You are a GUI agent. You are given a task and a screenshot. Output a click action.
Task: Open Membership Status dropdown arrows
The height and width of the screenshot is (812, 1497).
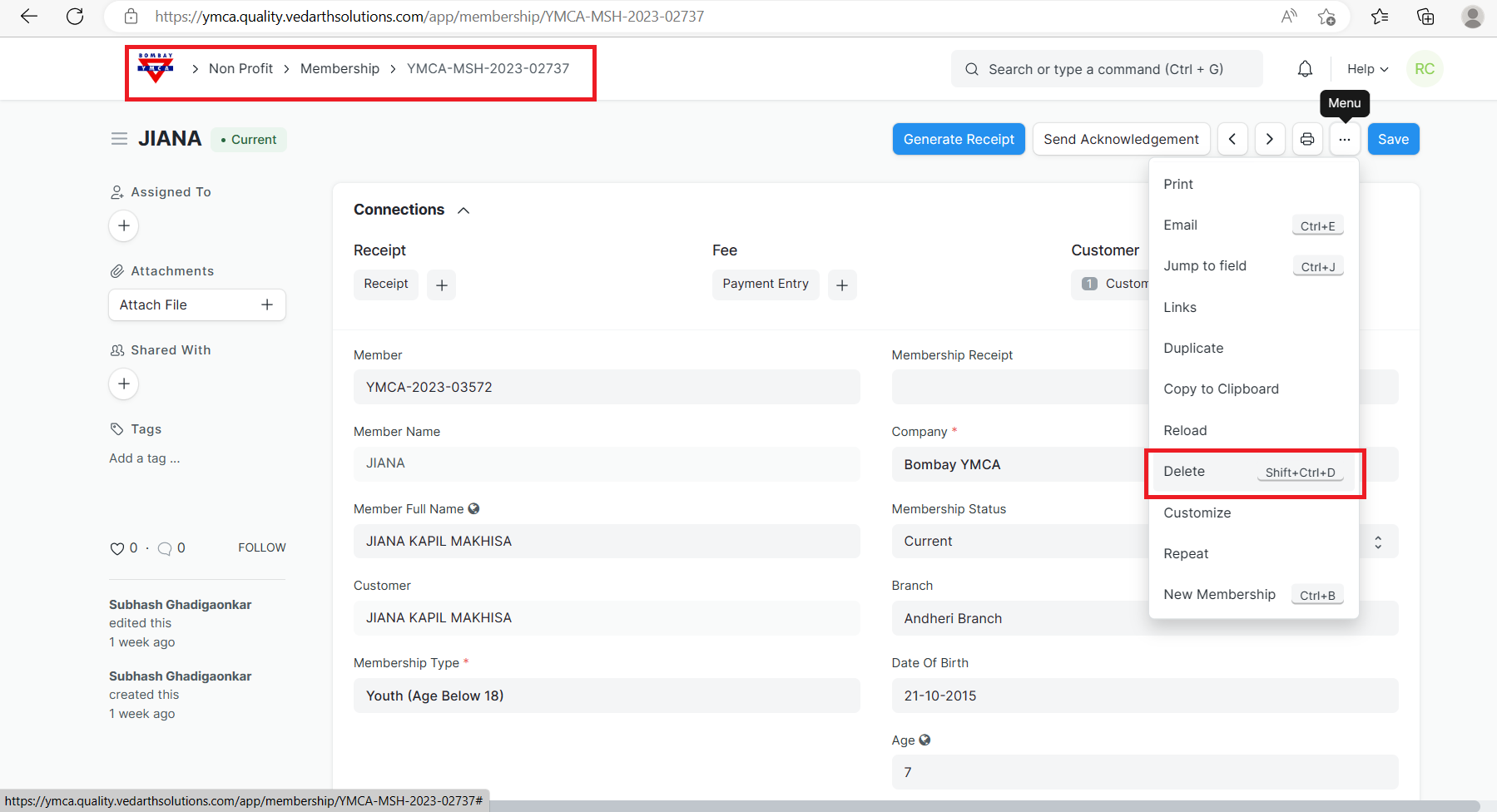pos(1378,542)
